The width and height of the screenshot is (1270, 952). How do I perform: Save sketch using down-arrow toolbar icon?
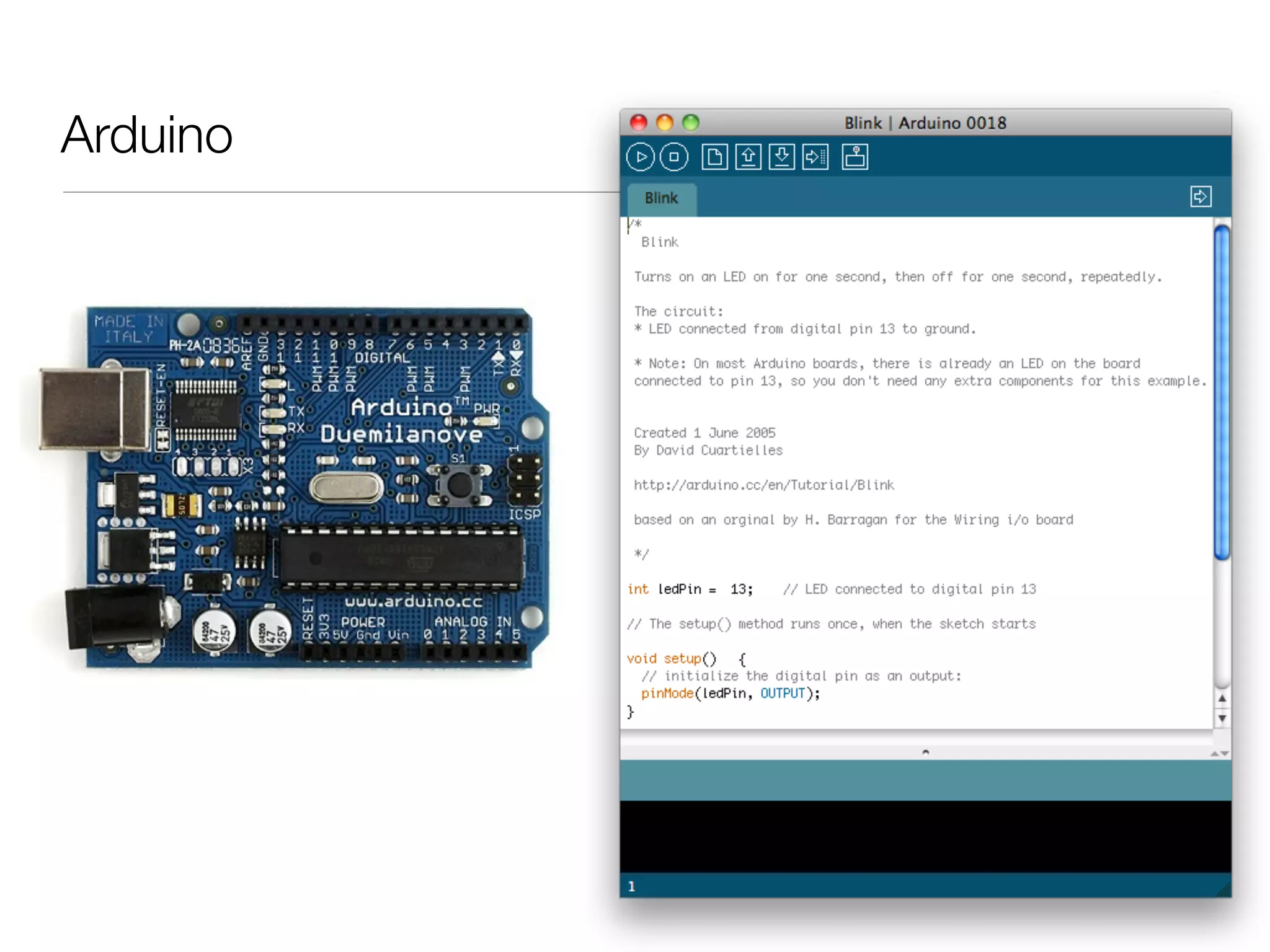tap(781, 157)
